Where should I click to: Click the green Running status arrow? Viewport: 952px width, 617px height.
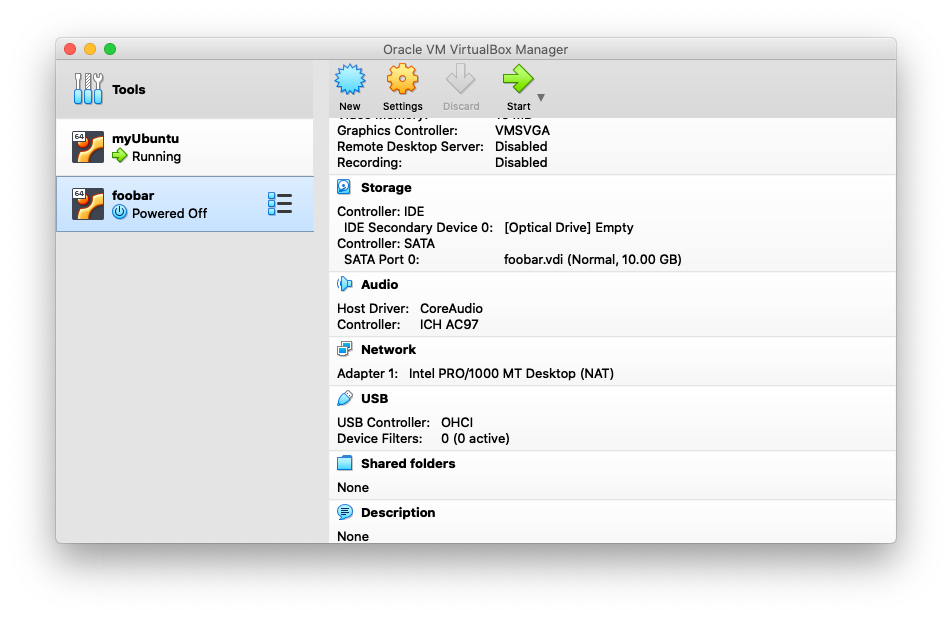coord(120,156)
